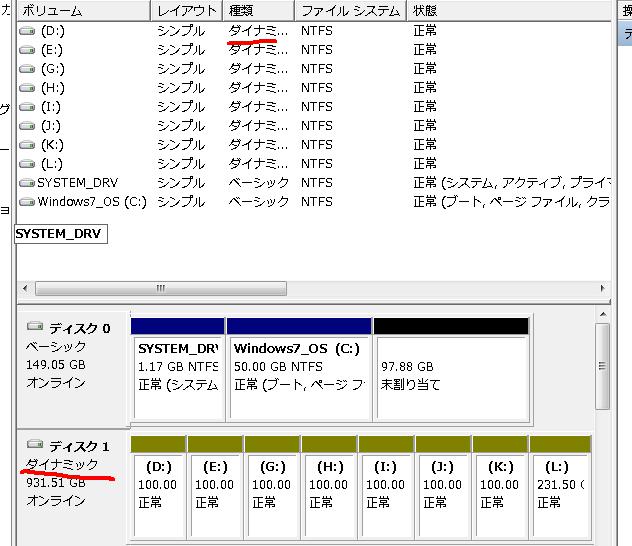This screenshot has width=632, height=546.
Task: Click the NTFS cell in the (G:) row
Action: tap(317, 69)
